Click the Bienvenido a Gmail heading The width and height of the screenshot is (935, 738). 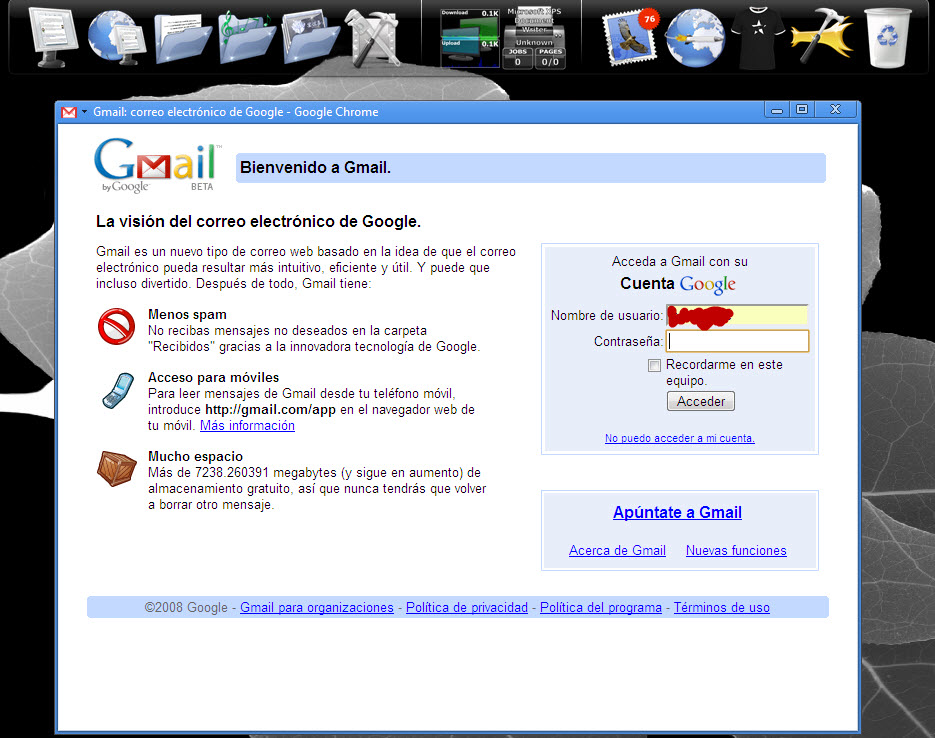(x=315, y=168)
